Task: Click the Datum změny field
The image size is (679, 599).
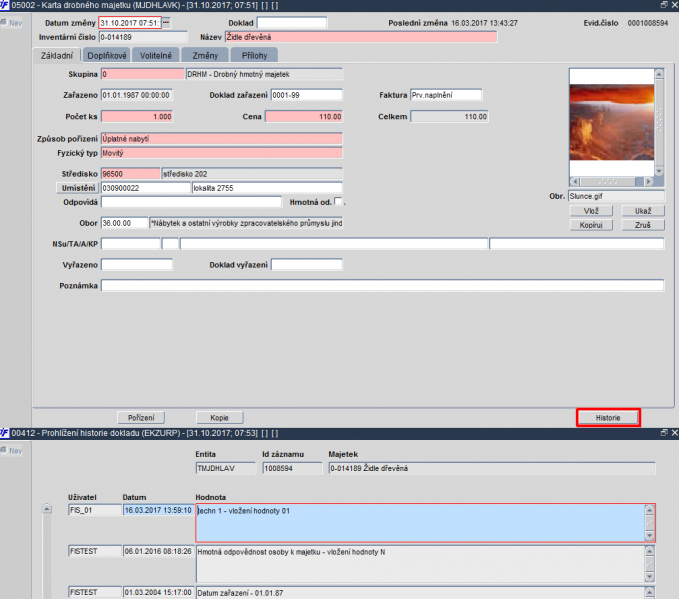Action: click(130, 23)
